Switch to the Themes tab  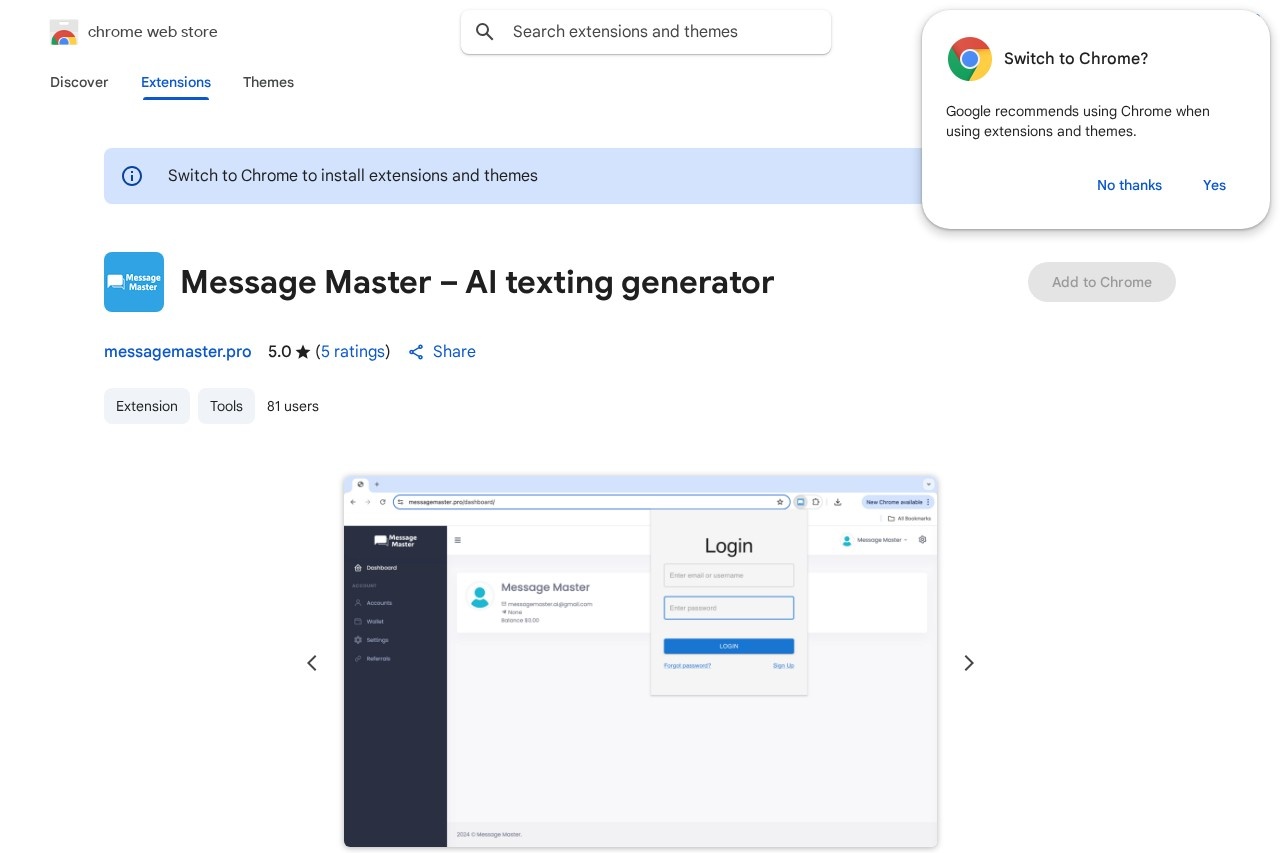coord(268,82)
